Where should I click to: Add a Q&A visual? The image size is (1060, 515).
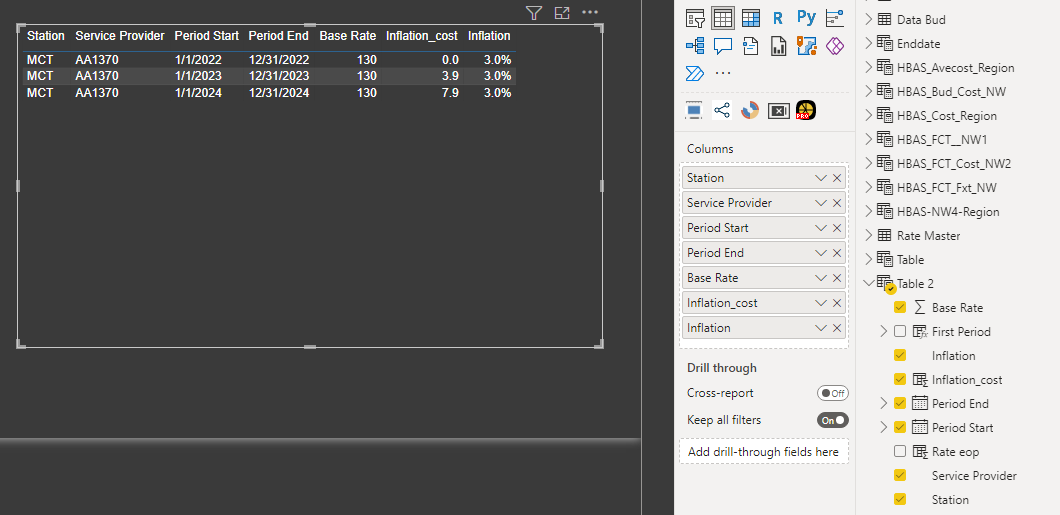[723, 46]
